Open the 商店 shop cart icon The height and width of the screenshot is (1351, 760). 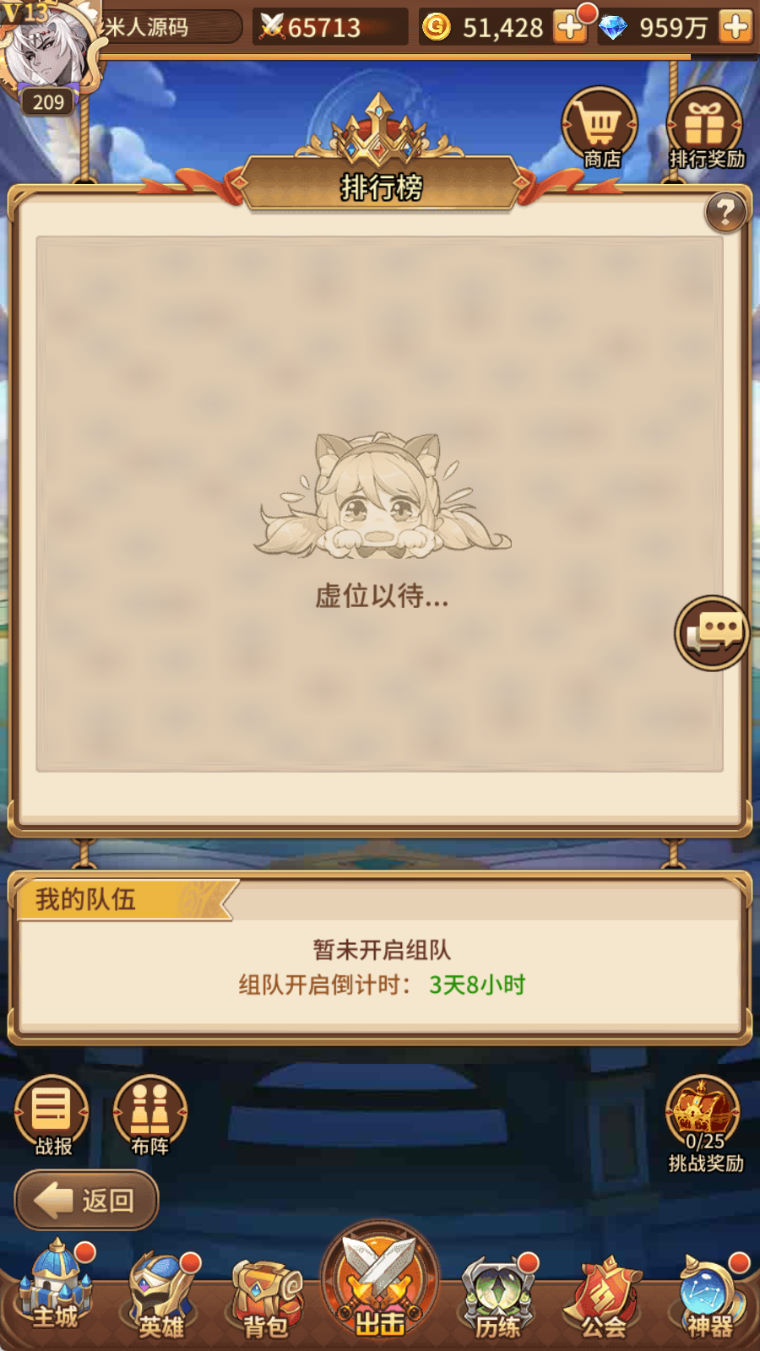click(x=599, y=128)
